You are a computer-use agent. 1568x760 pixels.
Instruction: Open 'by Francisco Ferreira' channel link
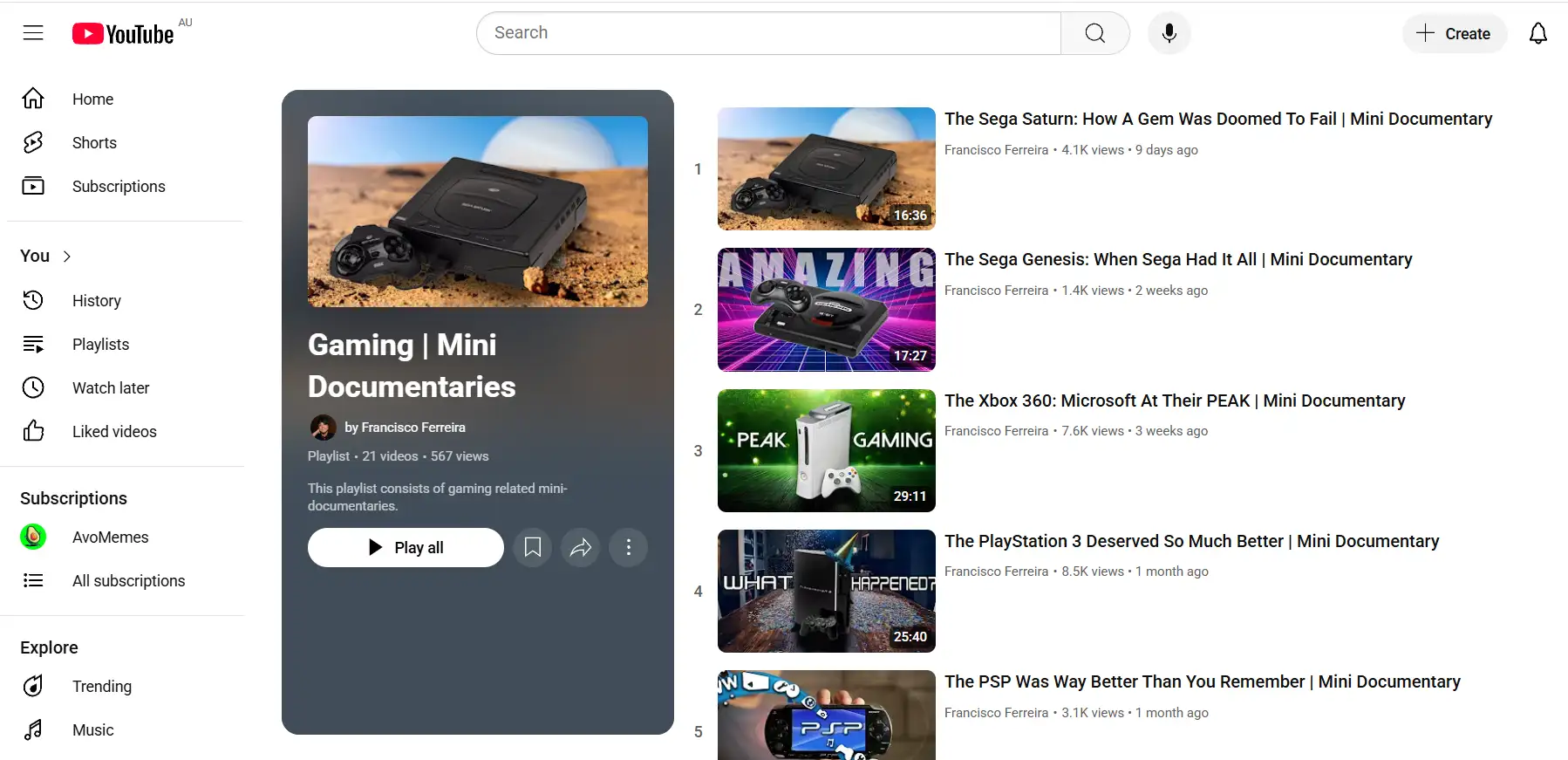[x=405, y=428]
